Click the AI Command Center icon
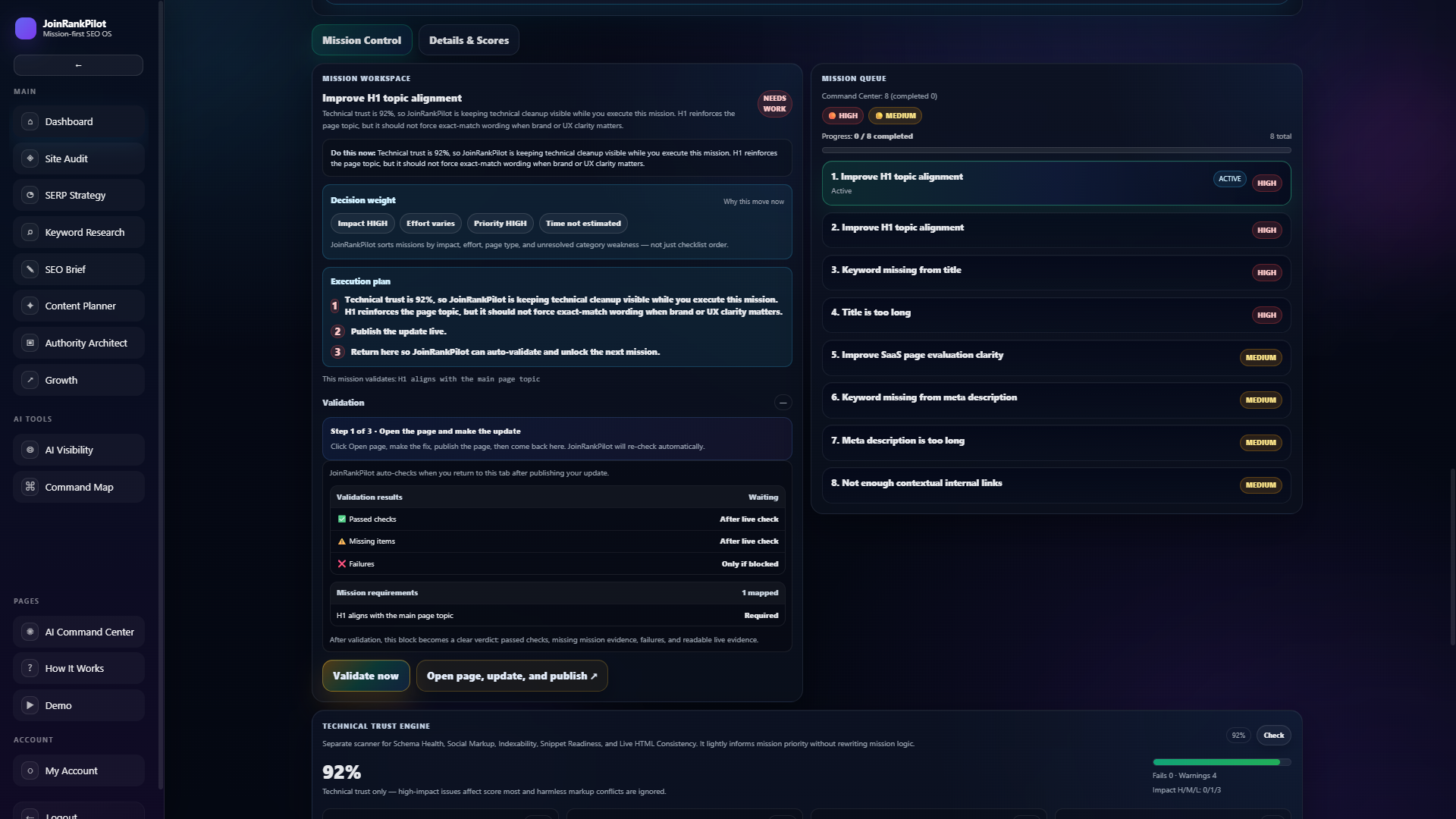Image resolution: width=1456 pixels, height=819 pixels. click(x=30, y=632)
